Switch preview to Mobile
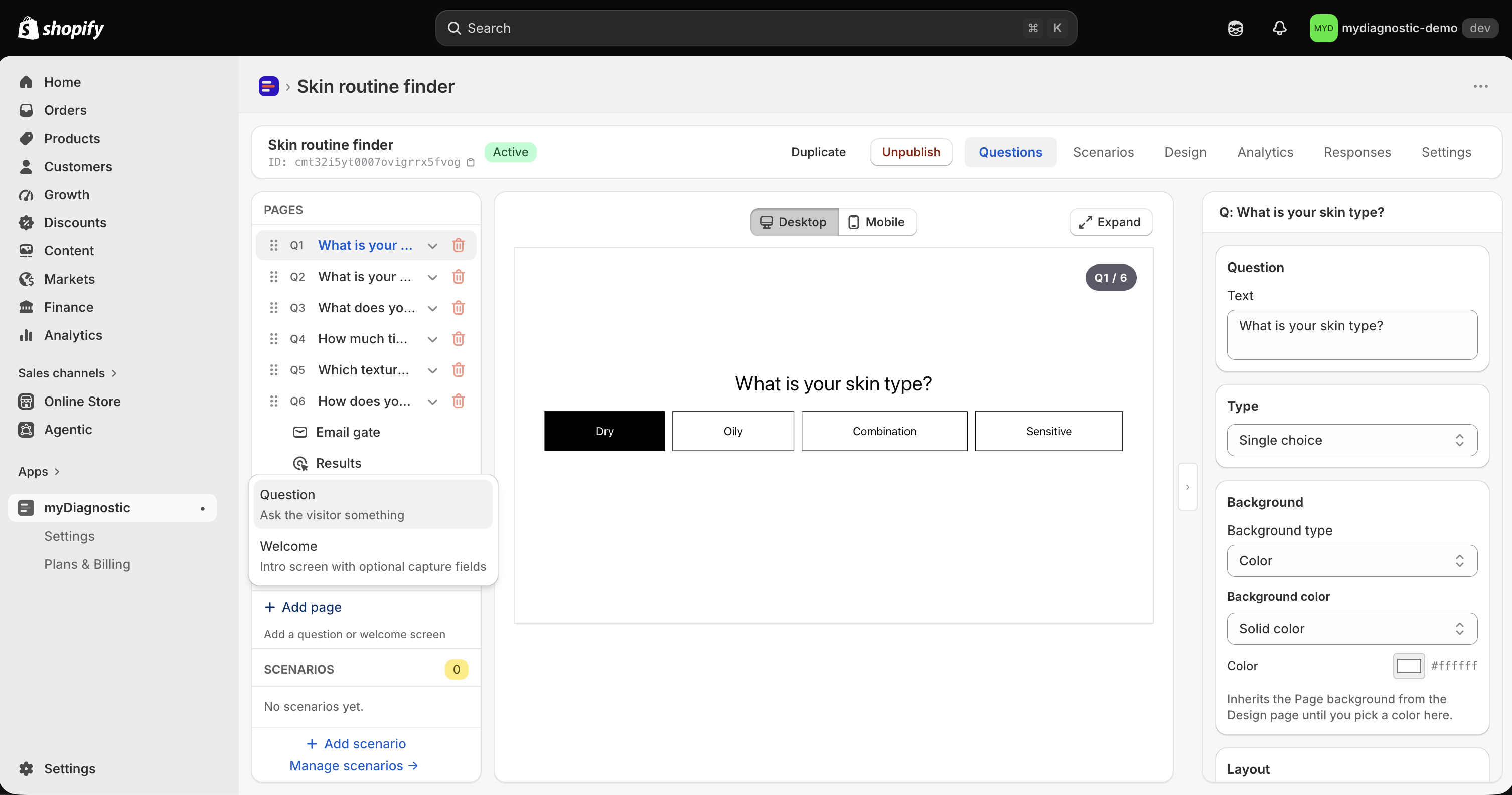Image resolution: width=1512 pixels, height=795 pixels. point(877,222)
